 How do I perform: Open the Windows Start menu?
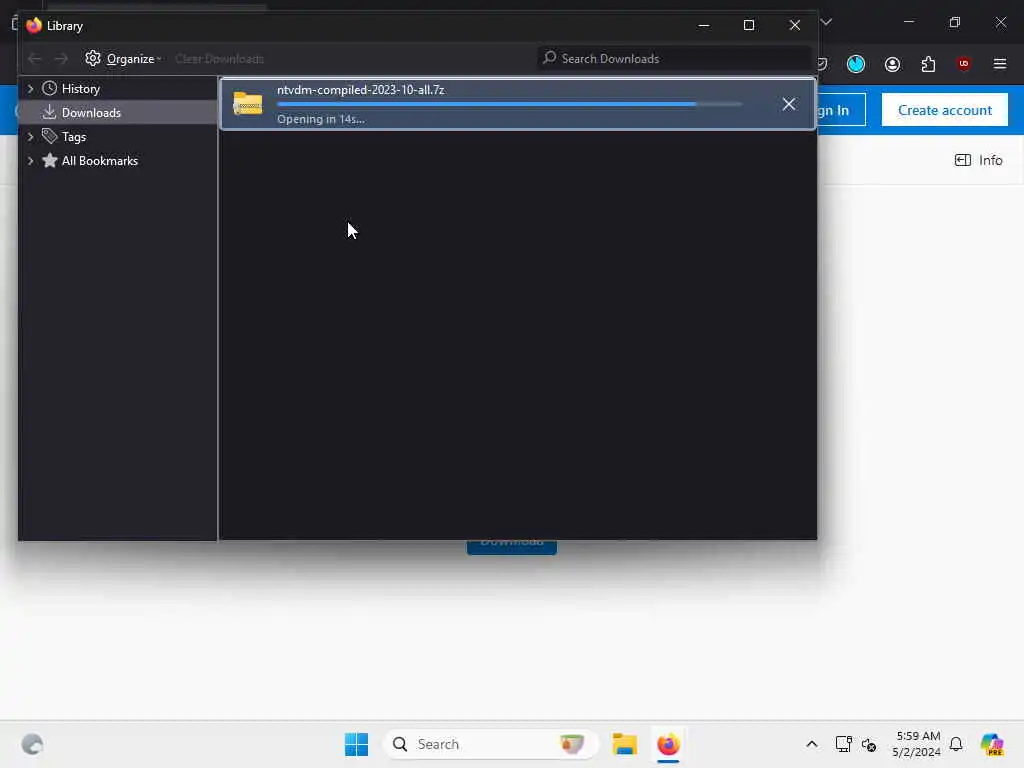pyautogui.click(x=357, y=744)
